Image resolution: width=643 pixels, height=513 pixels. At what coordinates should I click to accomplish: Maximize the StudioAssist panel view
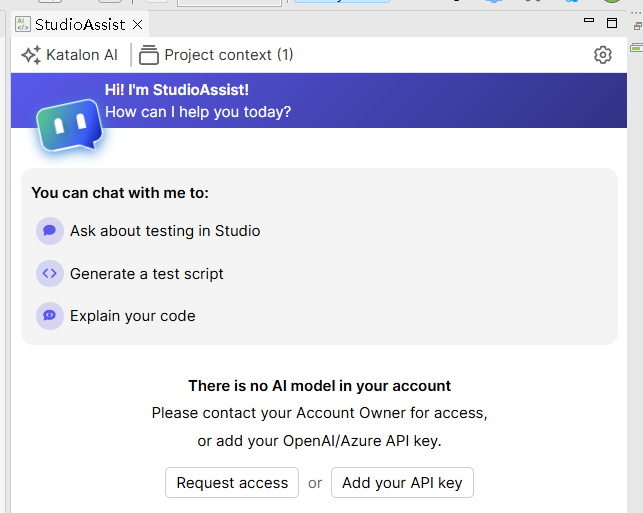pos(612,22)
